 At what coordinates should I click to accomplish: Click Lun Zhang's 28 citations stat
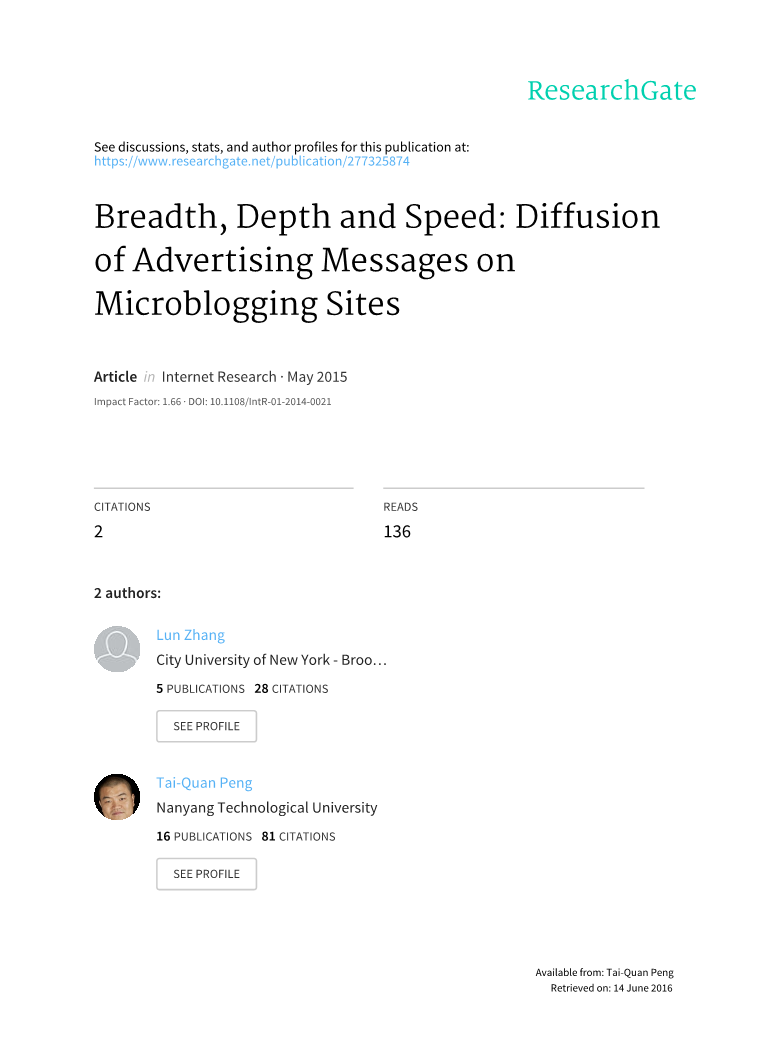pyautogui.click(x=291, y=689)
